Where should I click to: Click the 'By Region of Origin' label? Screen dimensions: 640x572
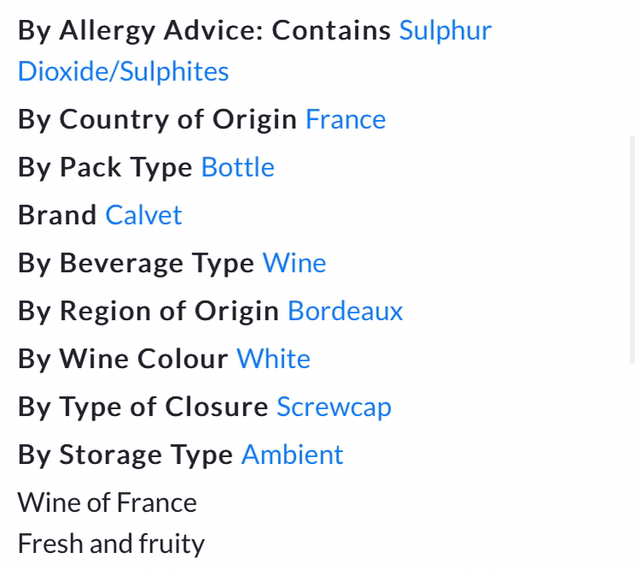148,311
